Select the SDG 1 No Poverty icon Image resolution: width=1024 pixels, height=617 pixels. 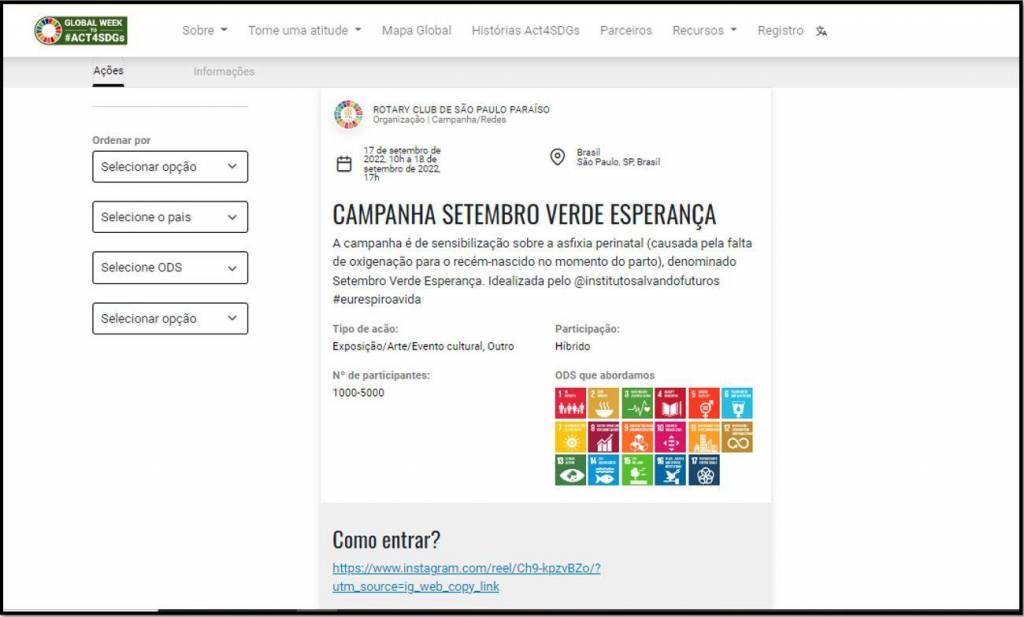coord(570,403)
